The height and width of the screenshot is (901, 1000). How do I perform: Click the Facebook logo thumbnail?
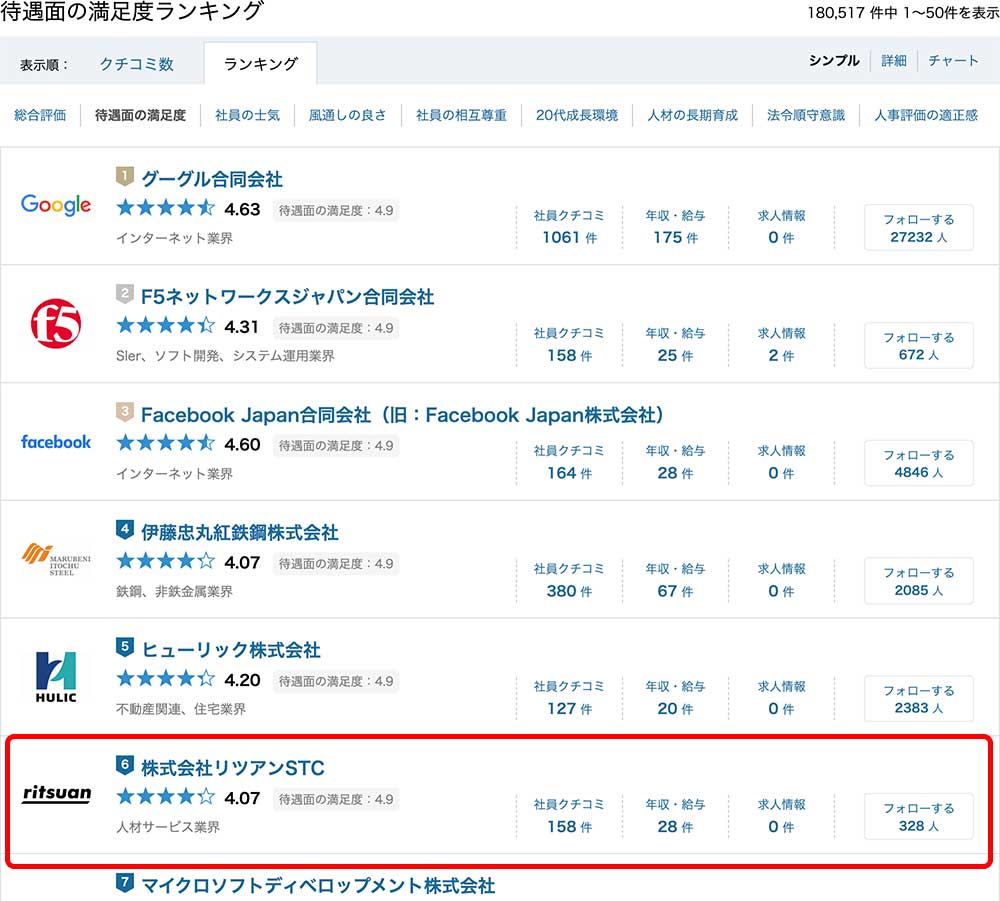point(56,441)
